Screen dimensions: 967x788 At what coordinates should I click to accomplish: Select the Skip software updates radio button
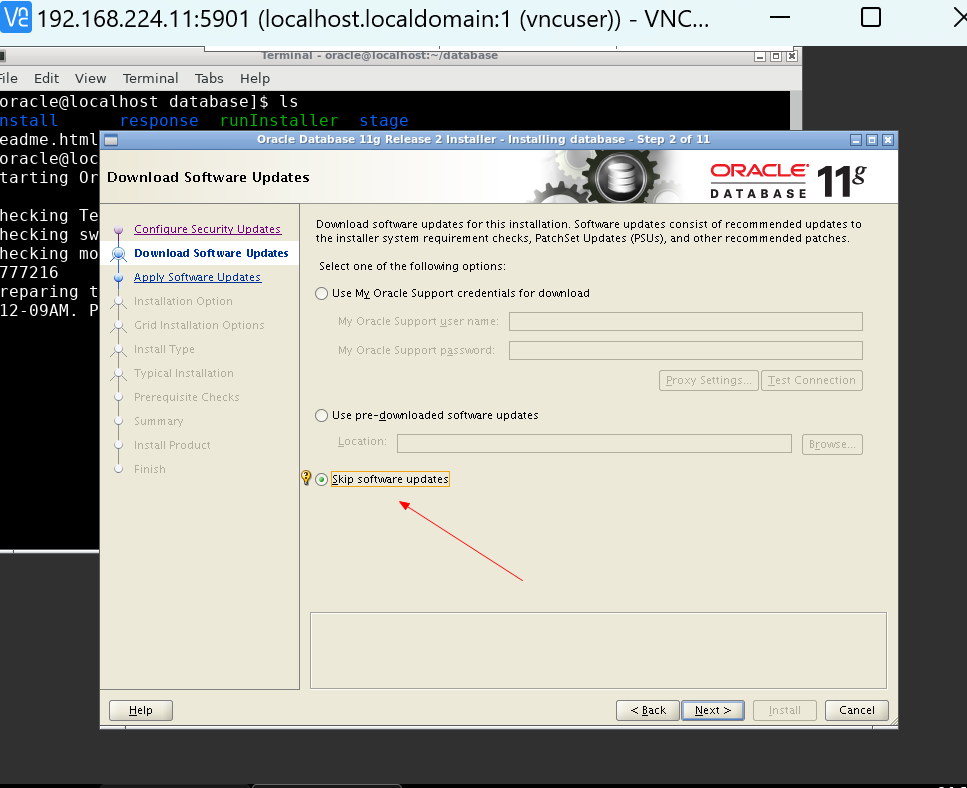click(321, 480)
